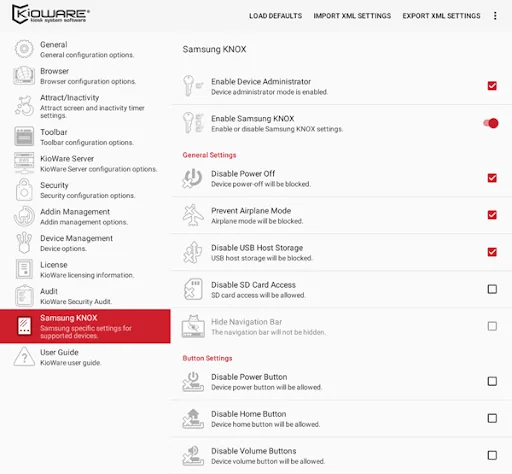Toggle the Enable Samsung KNOX switch

click(x=491, y=123)
